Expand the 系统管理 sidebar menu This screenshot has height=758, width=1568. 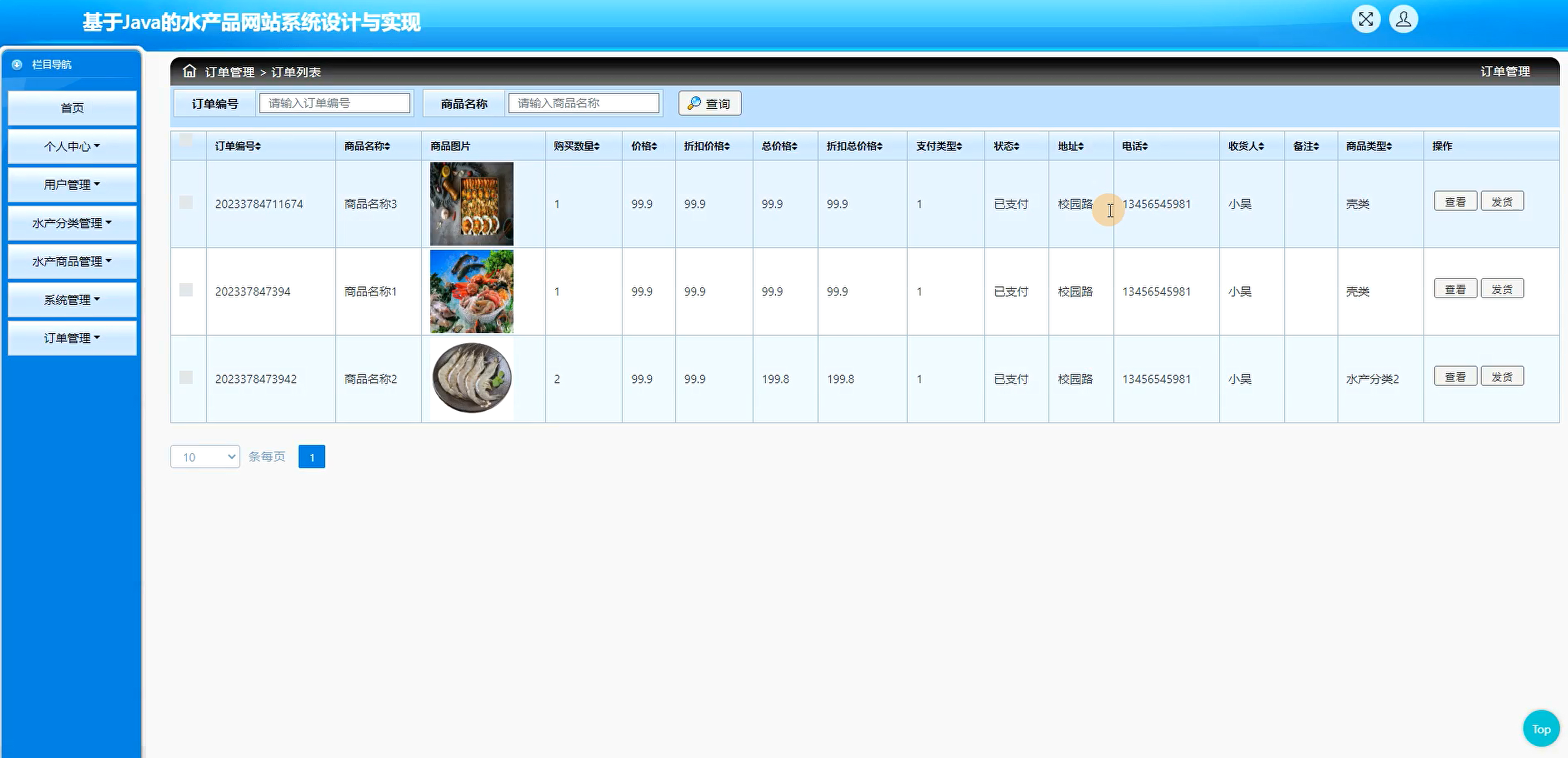pyautogui.click(x=72, y=299)
